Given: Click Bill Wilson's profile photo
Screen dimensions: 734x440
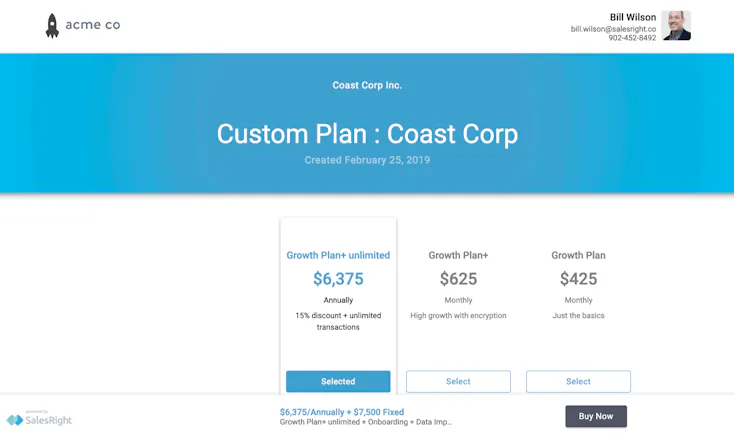Looking at the screenshot, I should tap(676, 25).
